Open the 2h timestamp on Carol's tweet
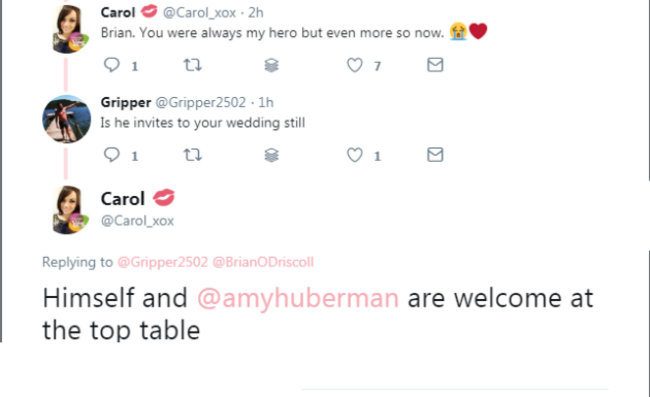 pyautogui.click(x=256, y=13)
